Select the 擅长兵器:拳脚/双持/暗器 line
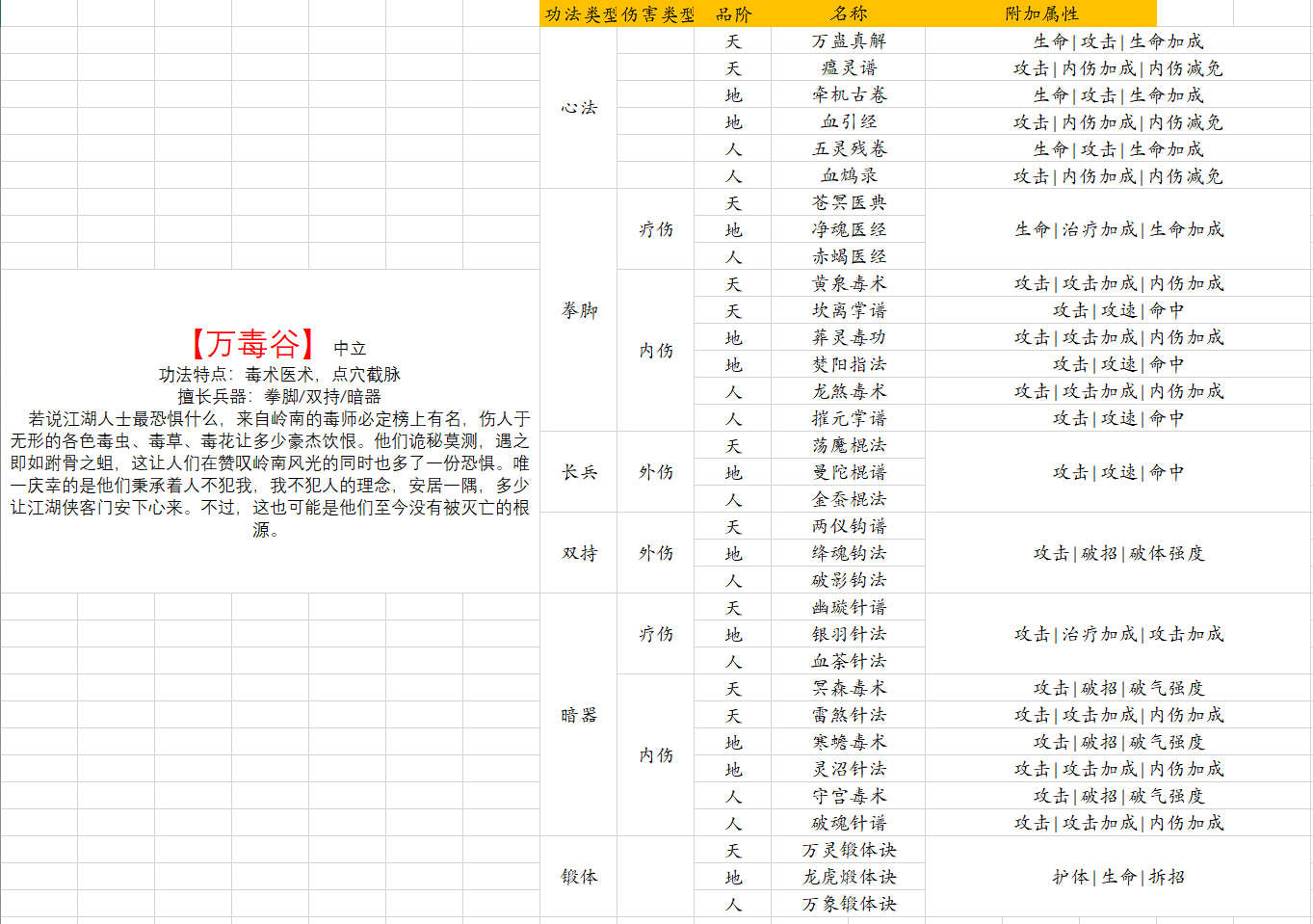This screenshot has height=924, width=1313. pyautogui.click(x=279, y=396)
